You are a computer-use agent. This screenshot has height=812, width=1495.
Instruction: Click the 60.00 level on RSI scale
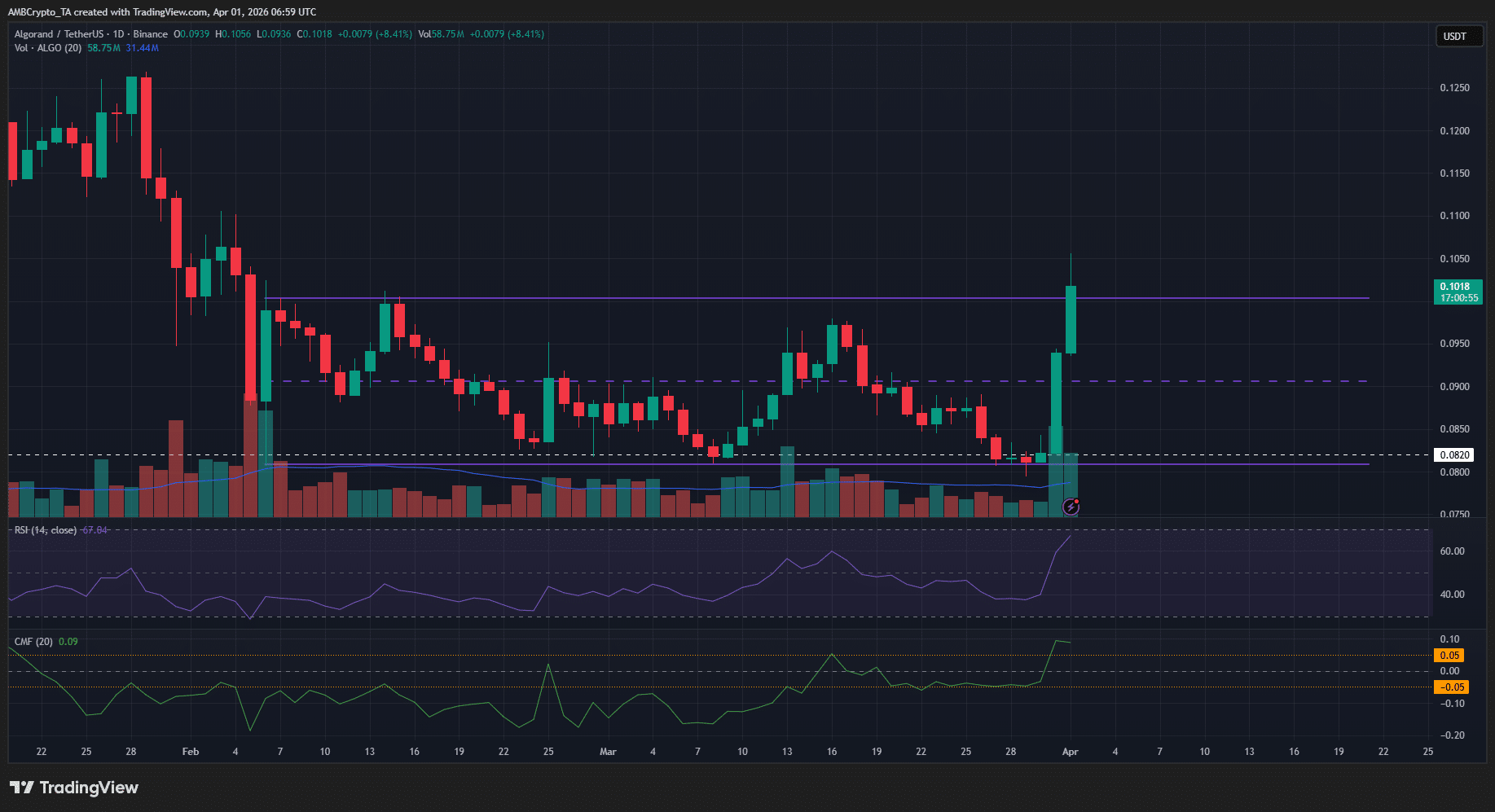[x=1452, y=551]
